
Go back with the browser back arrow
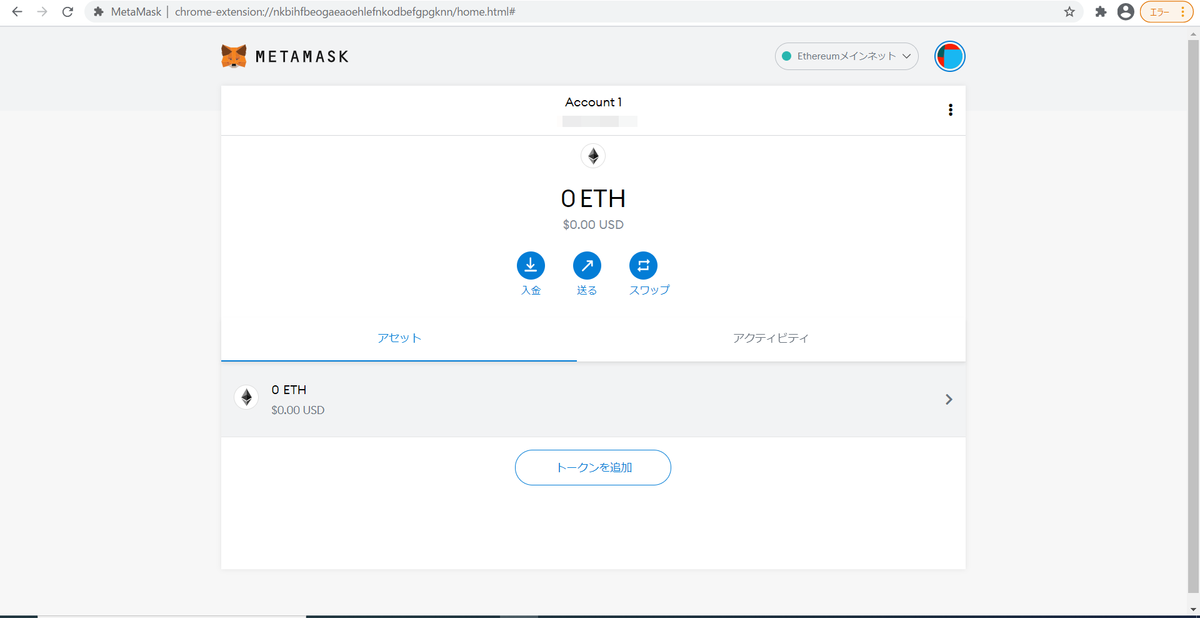pos(17,12)
